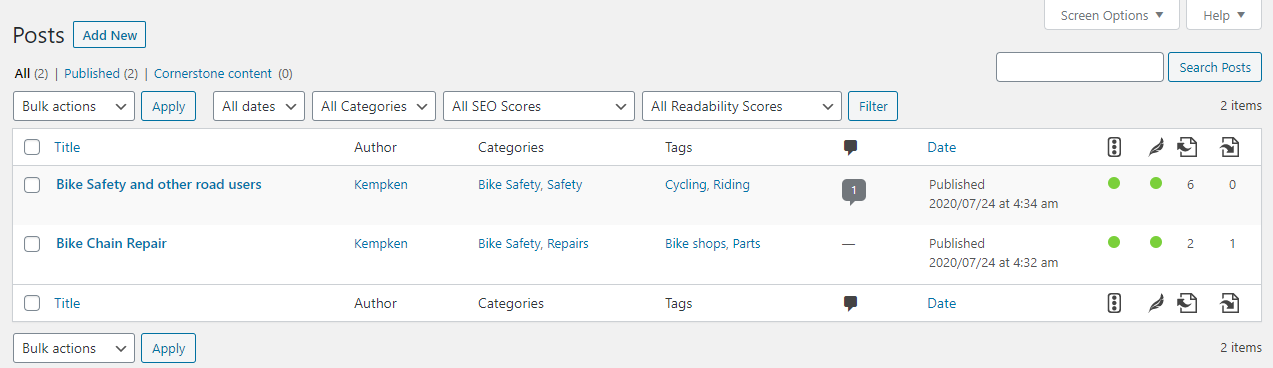The height and width of the screenshot is (368, 1273).
Task: Expand the All Categories filter dropdown
Action: (x=374, y=106)
